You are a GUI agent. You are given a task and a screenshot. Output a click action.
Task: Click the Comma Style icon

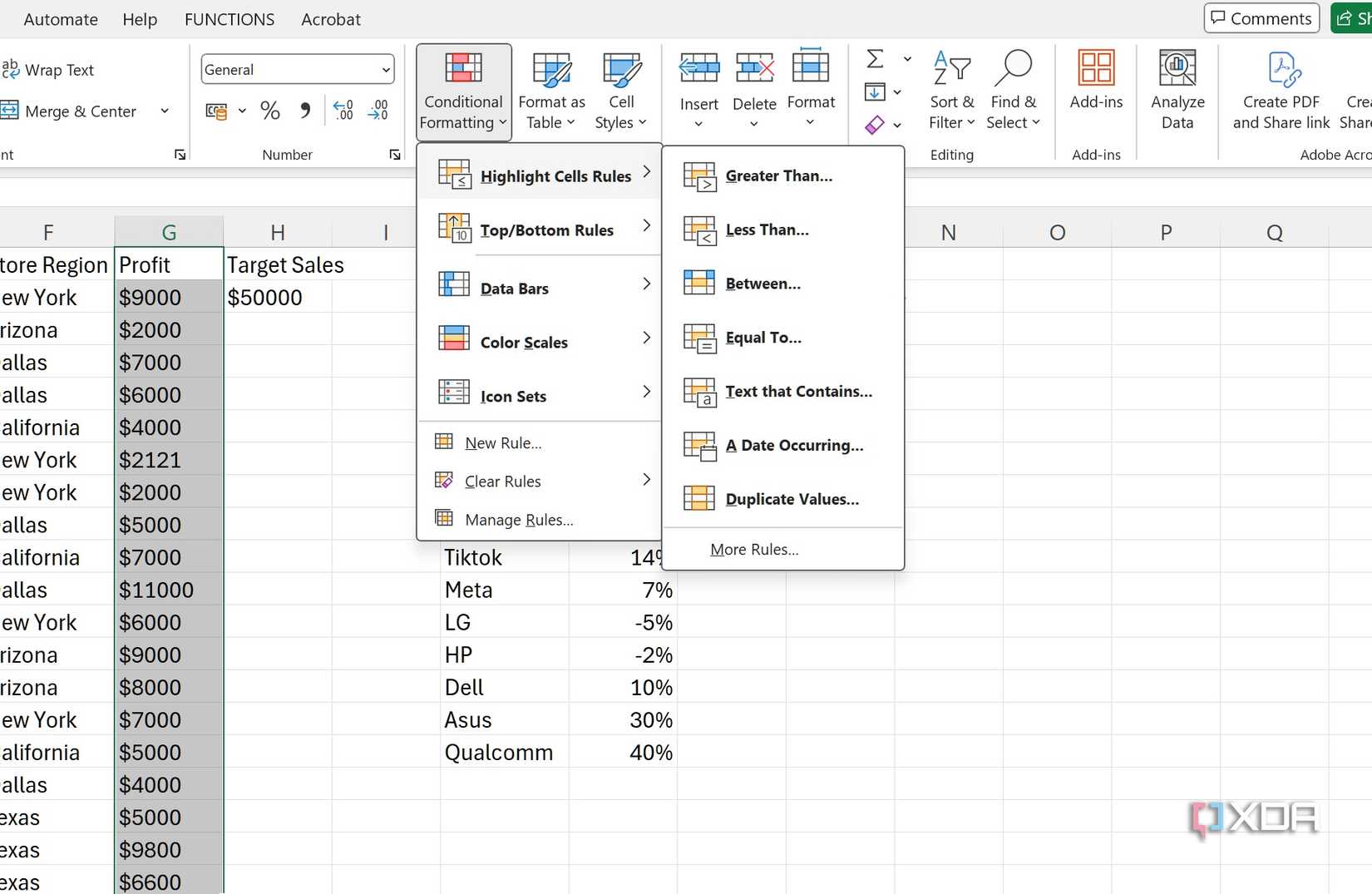[x=304, y=109]
